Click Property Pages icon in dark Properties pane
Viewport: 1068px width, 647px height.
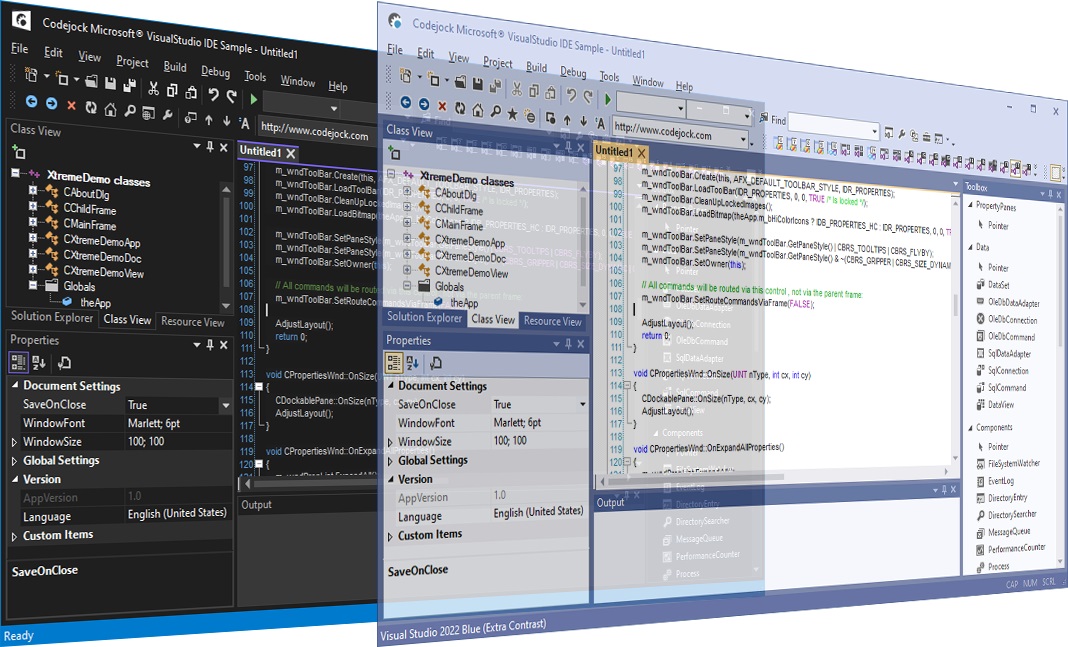(65, 363)
